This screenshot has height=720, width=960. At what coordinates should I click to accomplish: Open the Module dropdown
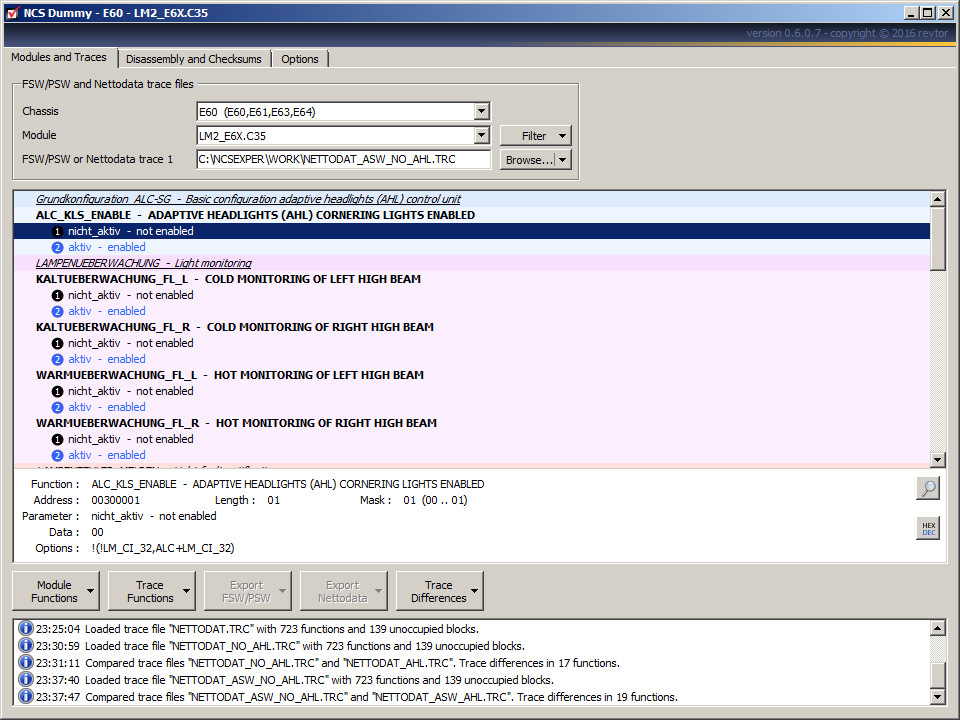[x=481, y=135]
